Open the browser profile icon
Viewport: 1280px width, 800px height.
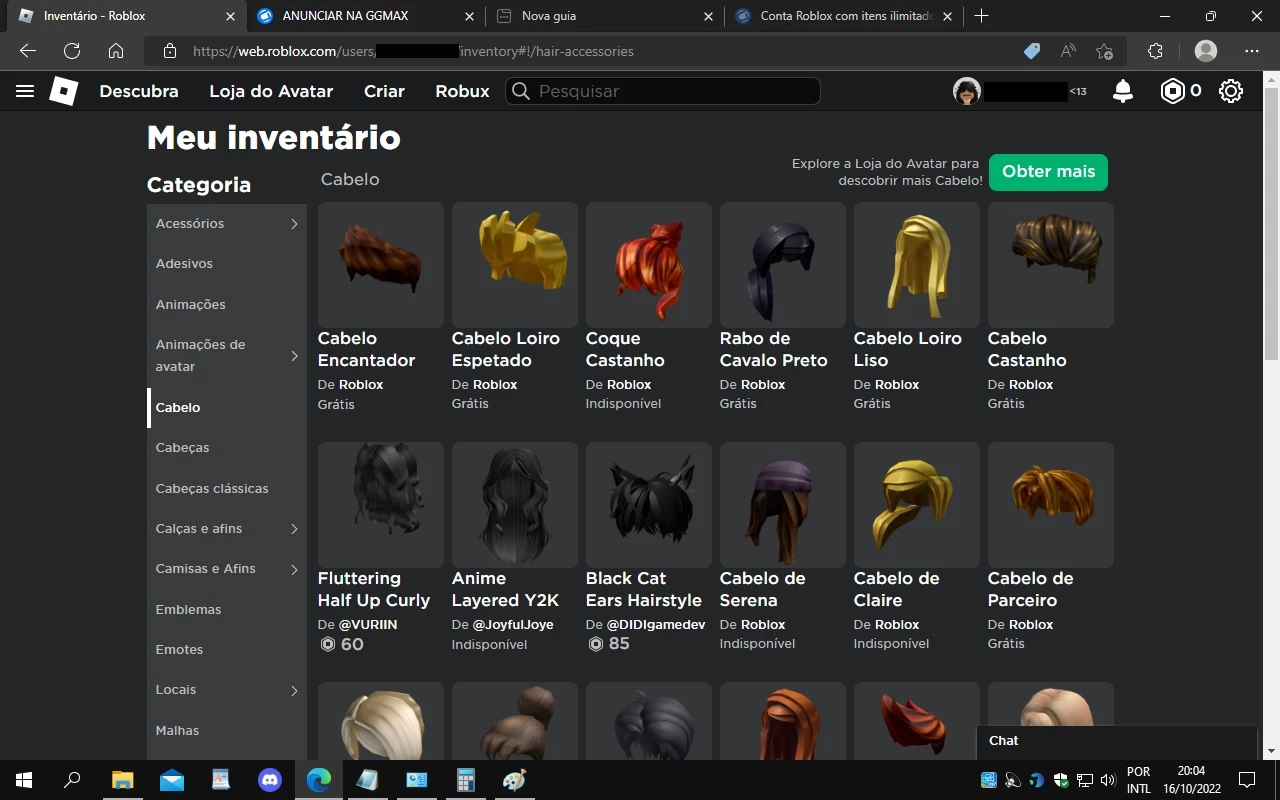pos(1206,51)
